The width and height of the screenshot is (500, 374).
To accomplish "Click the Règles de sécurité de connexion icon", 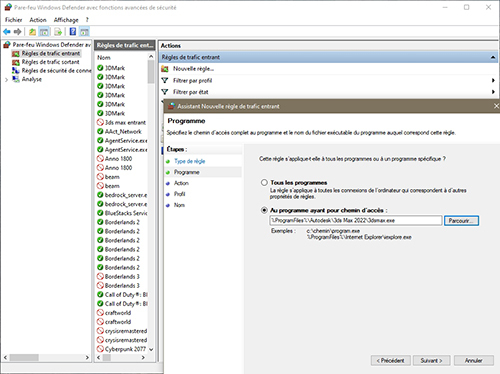I will (x=16, y=71).
